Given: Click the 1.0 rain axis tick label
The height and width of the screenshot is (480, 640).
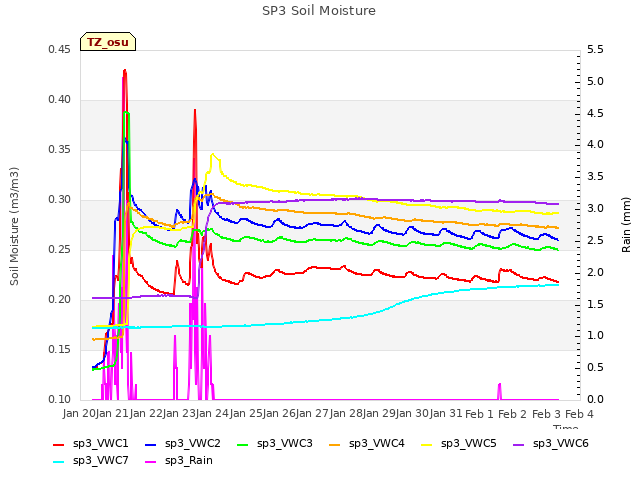Looking at the screenshot, I should point(595,336).
